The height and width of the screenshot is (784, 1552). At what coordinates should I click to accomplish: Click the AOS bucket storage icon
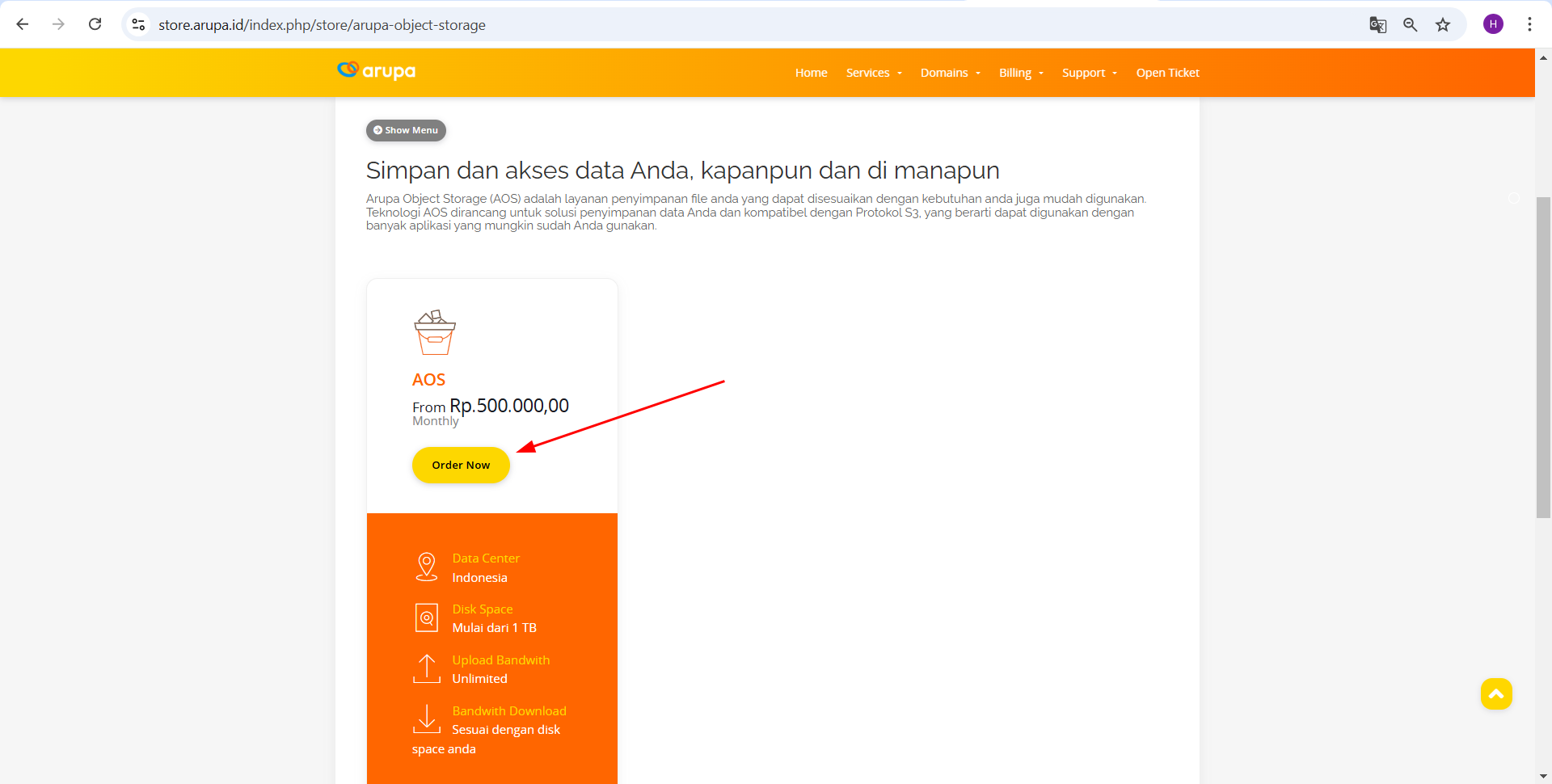(x=435, y=331)
